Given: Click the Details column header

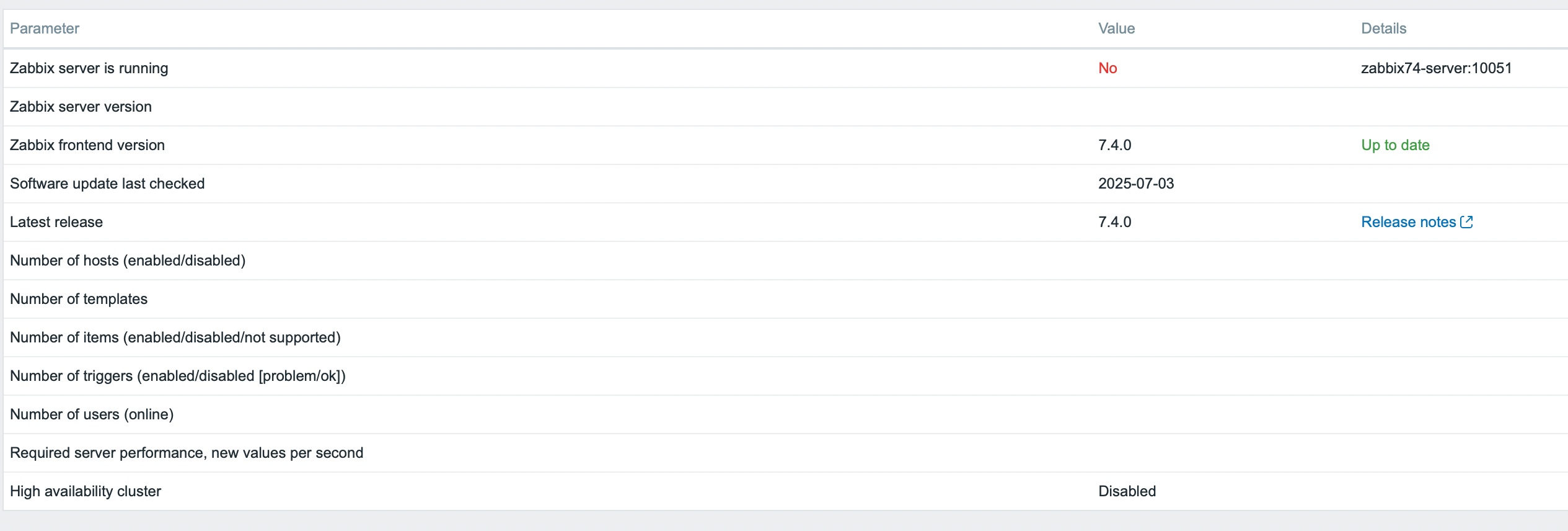Looking at the screenshot, I should 1383,29.
